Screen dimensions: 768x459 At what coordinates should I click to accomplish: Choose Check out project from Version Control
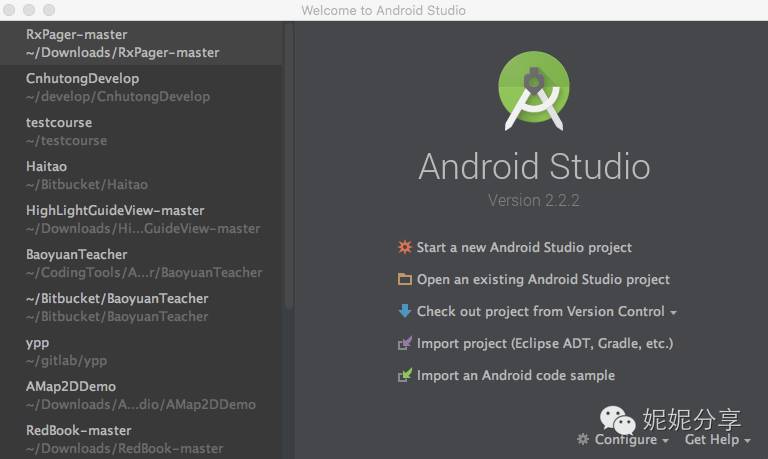pos(541,311)
